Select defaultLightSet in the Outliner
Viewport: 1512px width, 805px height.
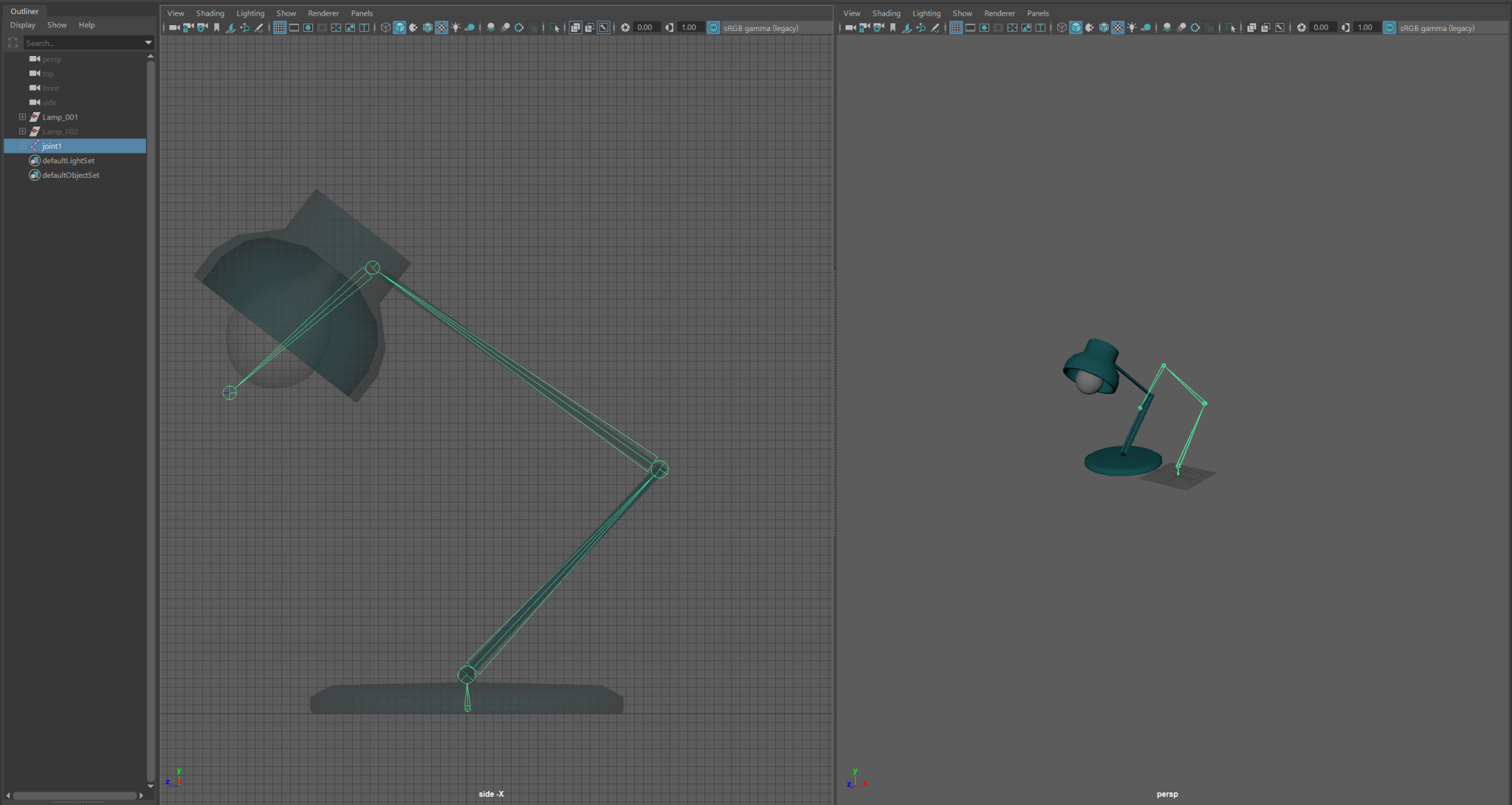click(x=68, y=160)
